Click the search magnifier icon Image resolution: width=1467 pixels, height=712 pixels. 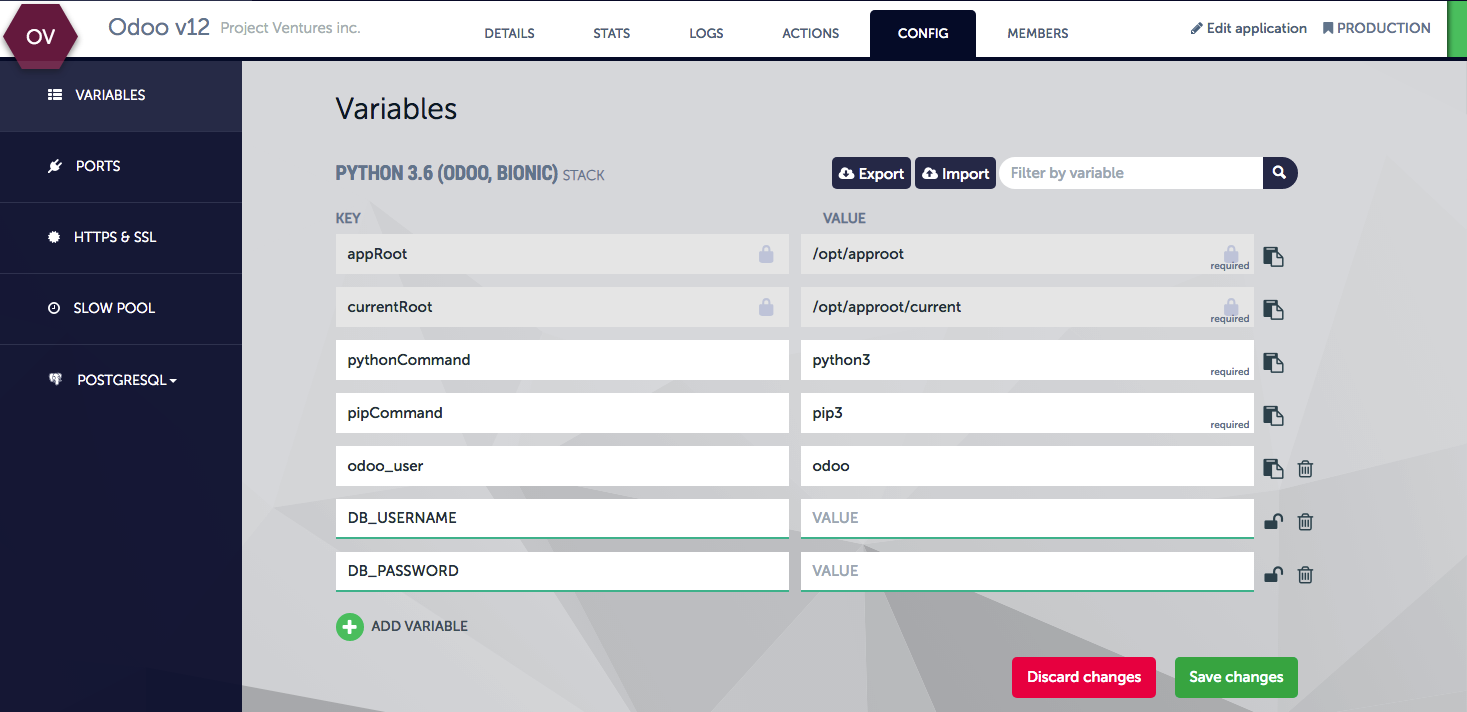[x=1279, y=173]
